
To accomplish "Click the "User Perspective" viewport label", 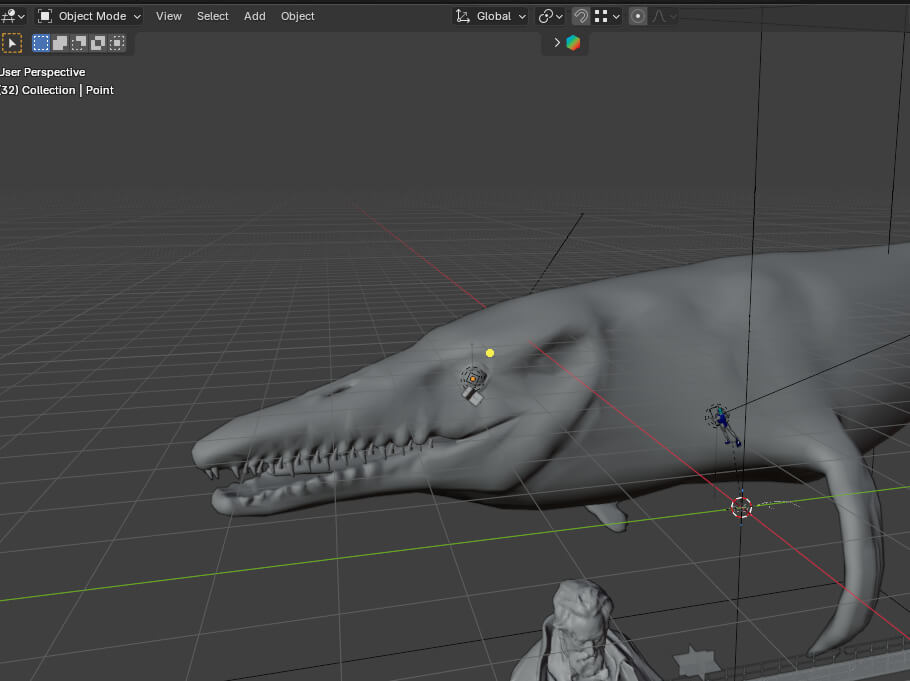I will (x=42, y=72).
